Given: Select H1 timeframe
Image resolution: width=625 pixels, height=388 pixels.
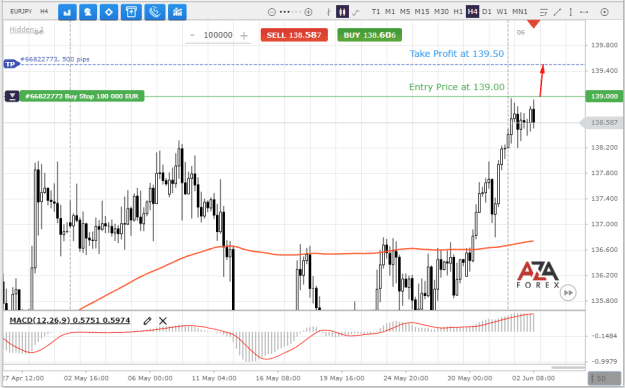Looking at the screenshot, I should click(x=458, y=12).
